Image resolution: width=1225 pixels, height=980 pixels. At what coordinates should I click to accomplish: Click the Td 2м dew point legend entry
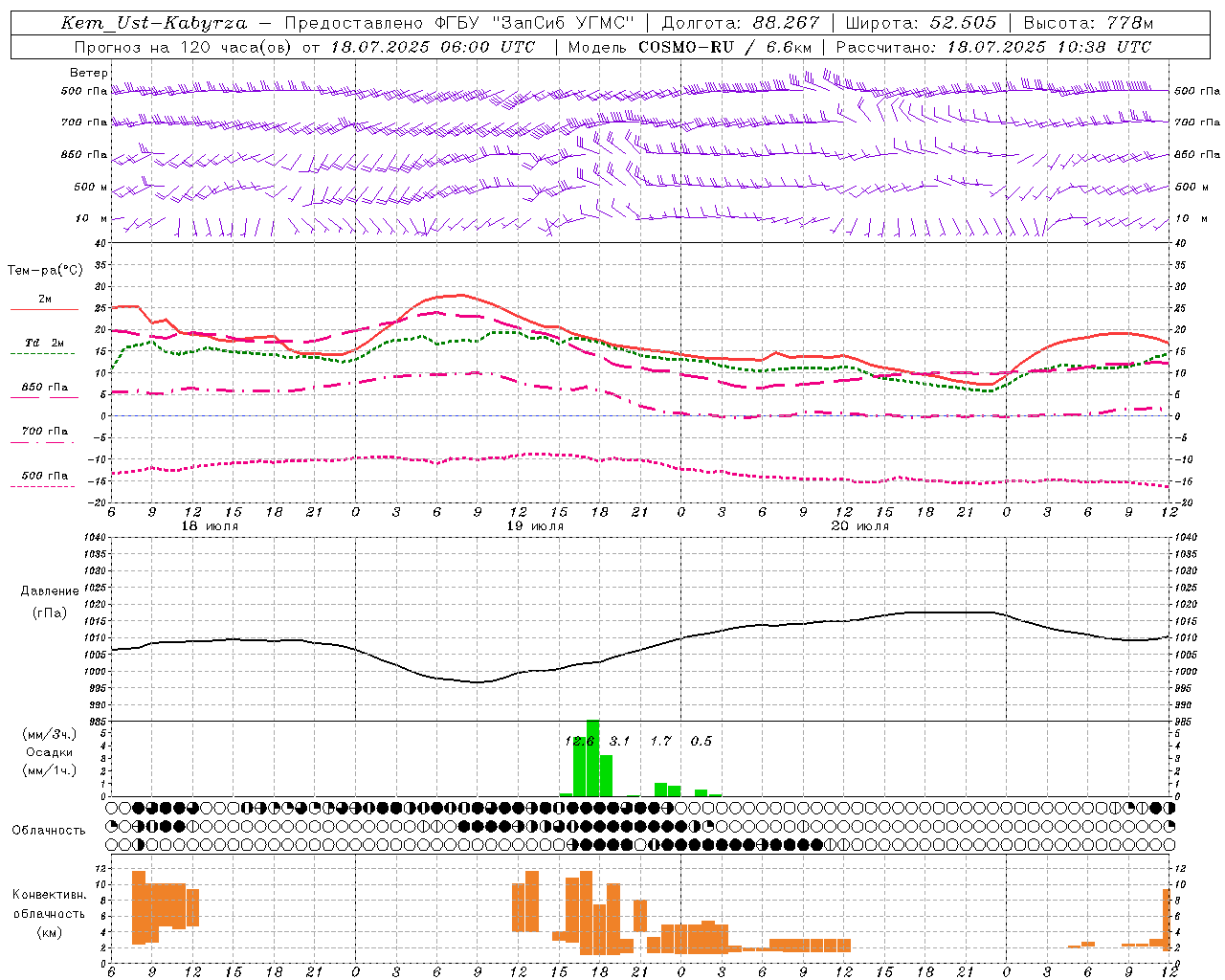point(45,343)
